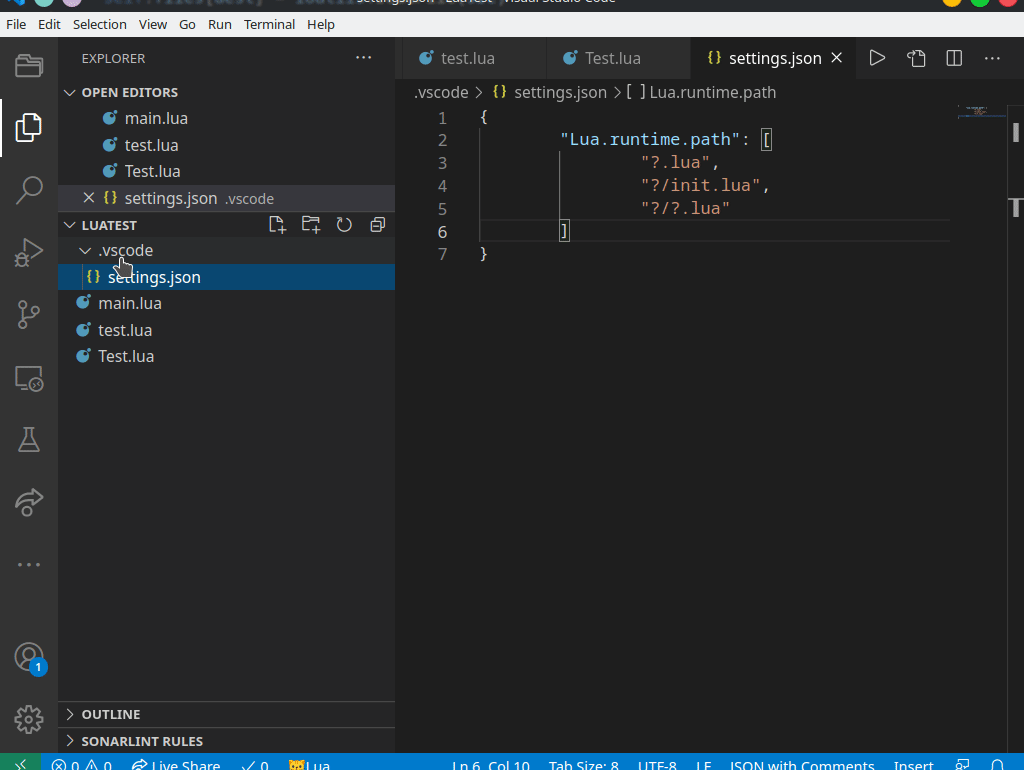
Task: Open the View menu
Action: tap(153, 25)
